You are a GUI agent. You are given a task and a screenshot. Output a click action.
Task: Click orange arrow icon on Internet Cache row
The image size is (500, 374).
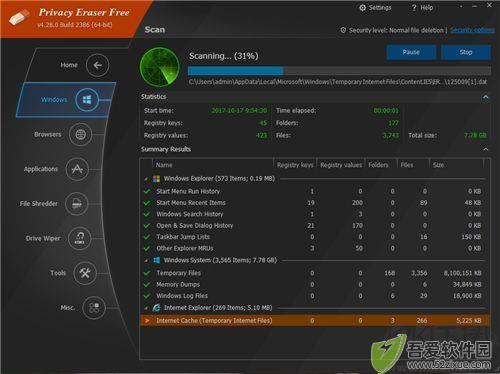147,321
